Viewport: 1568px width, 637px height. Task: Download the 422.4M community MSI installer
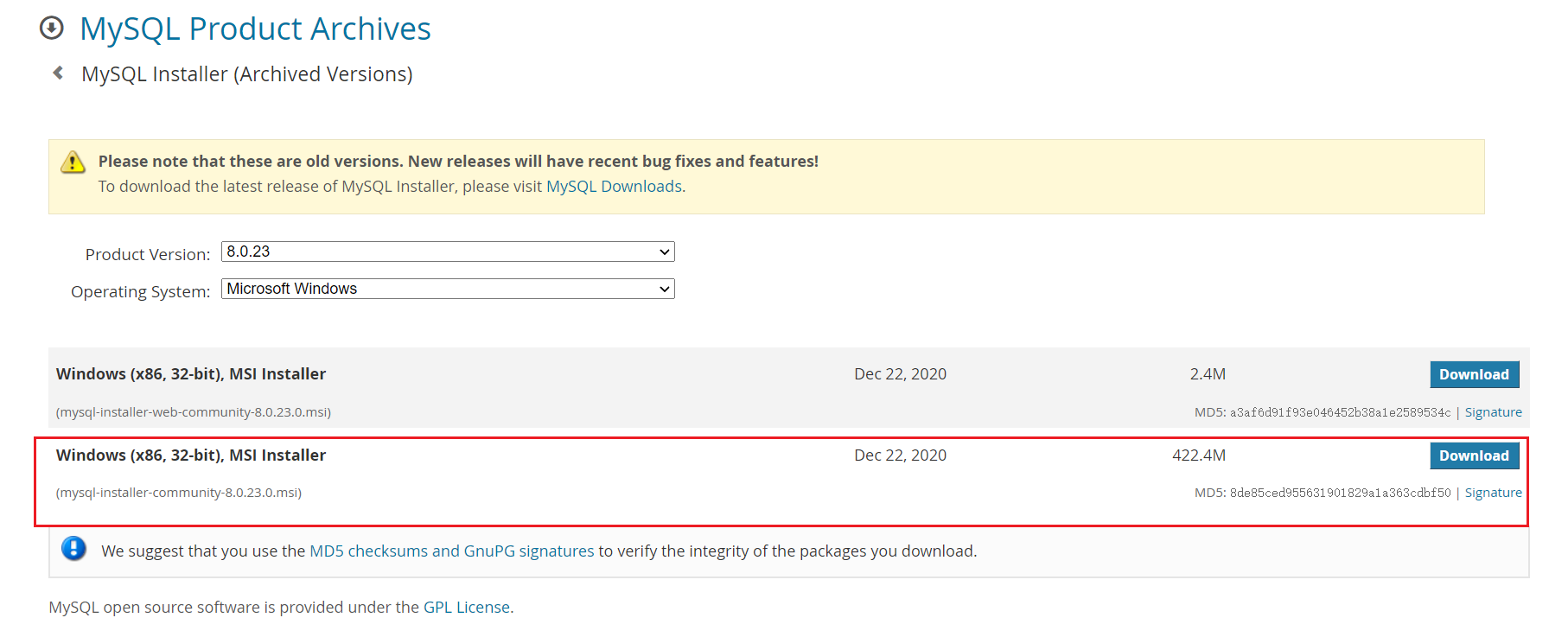point(1474,455)
